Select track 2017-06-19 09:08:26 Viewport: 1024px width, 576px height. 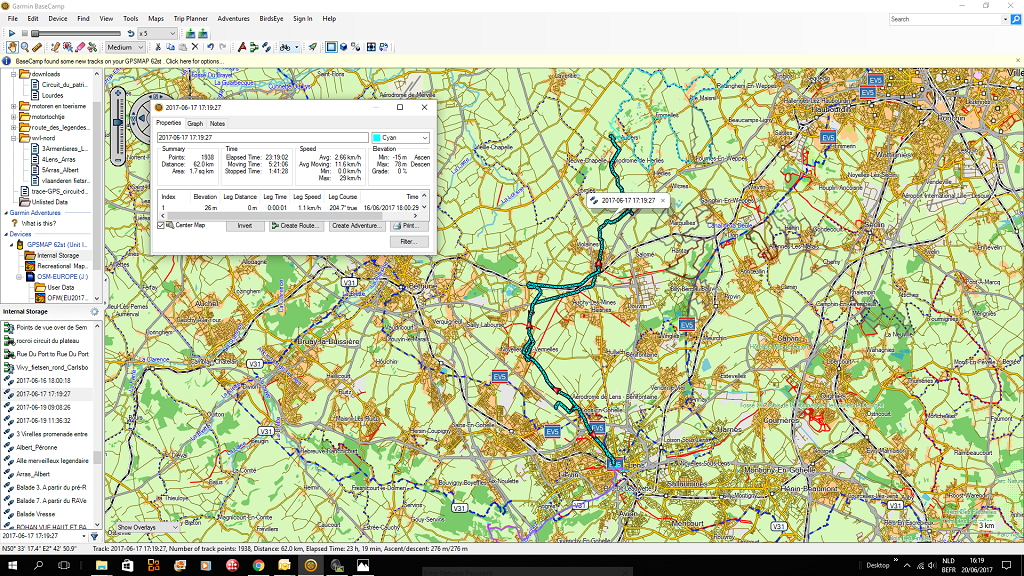(43, 408)
